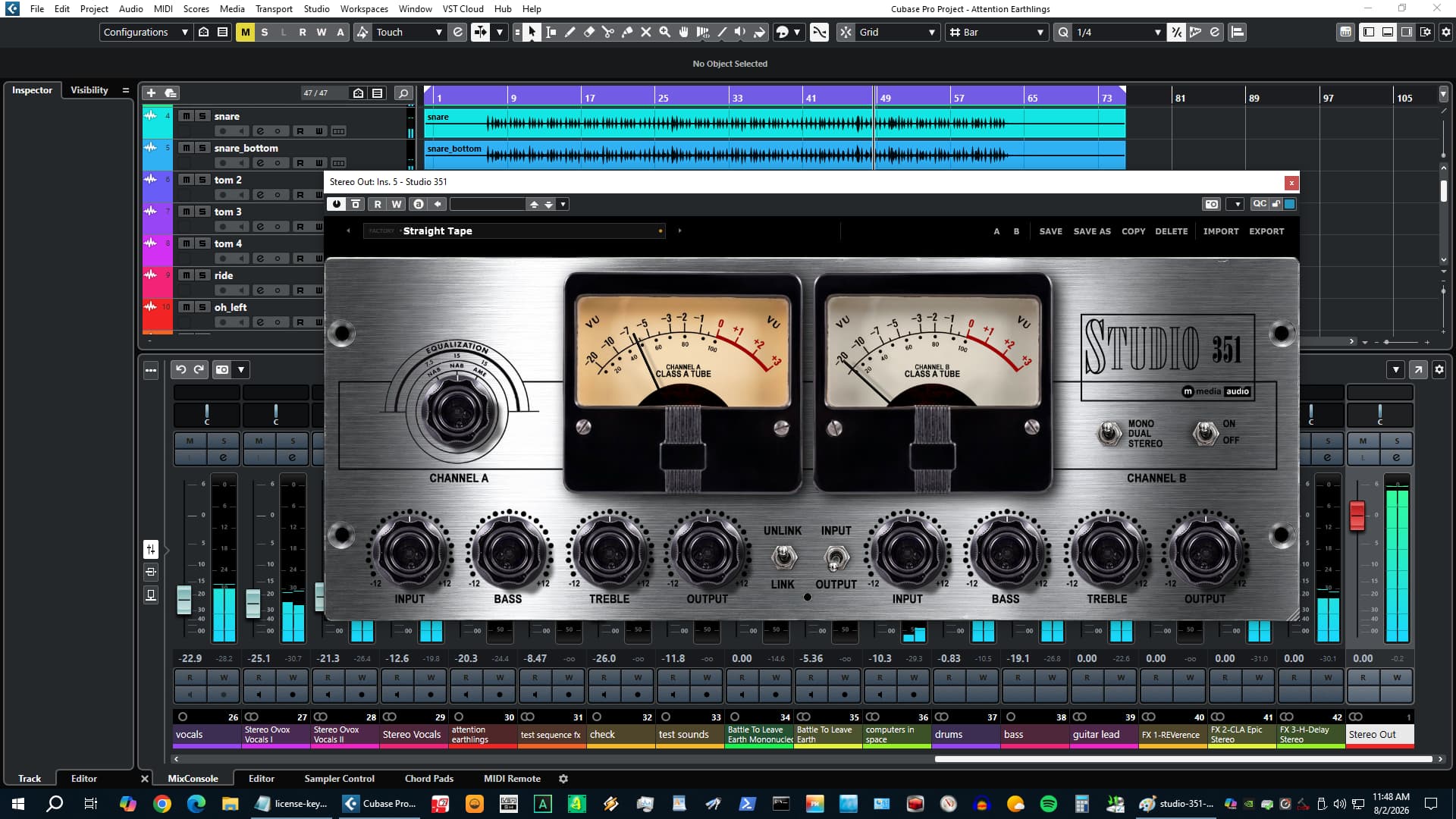Click IMPORT preset button
The width and height of the screenshot is (1456, 819).
click(1221, 231)
